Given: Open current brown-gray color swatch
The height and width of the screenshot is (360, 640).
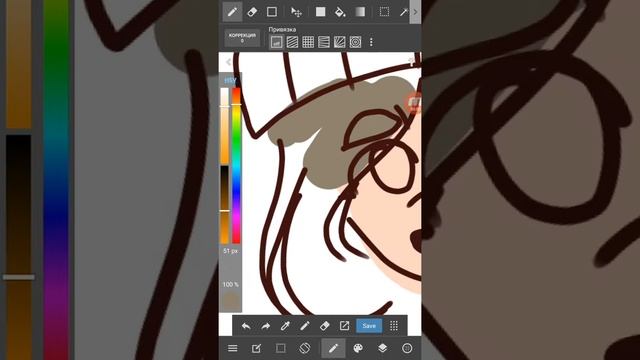Looking at the screenshot, I should (231, 301).
